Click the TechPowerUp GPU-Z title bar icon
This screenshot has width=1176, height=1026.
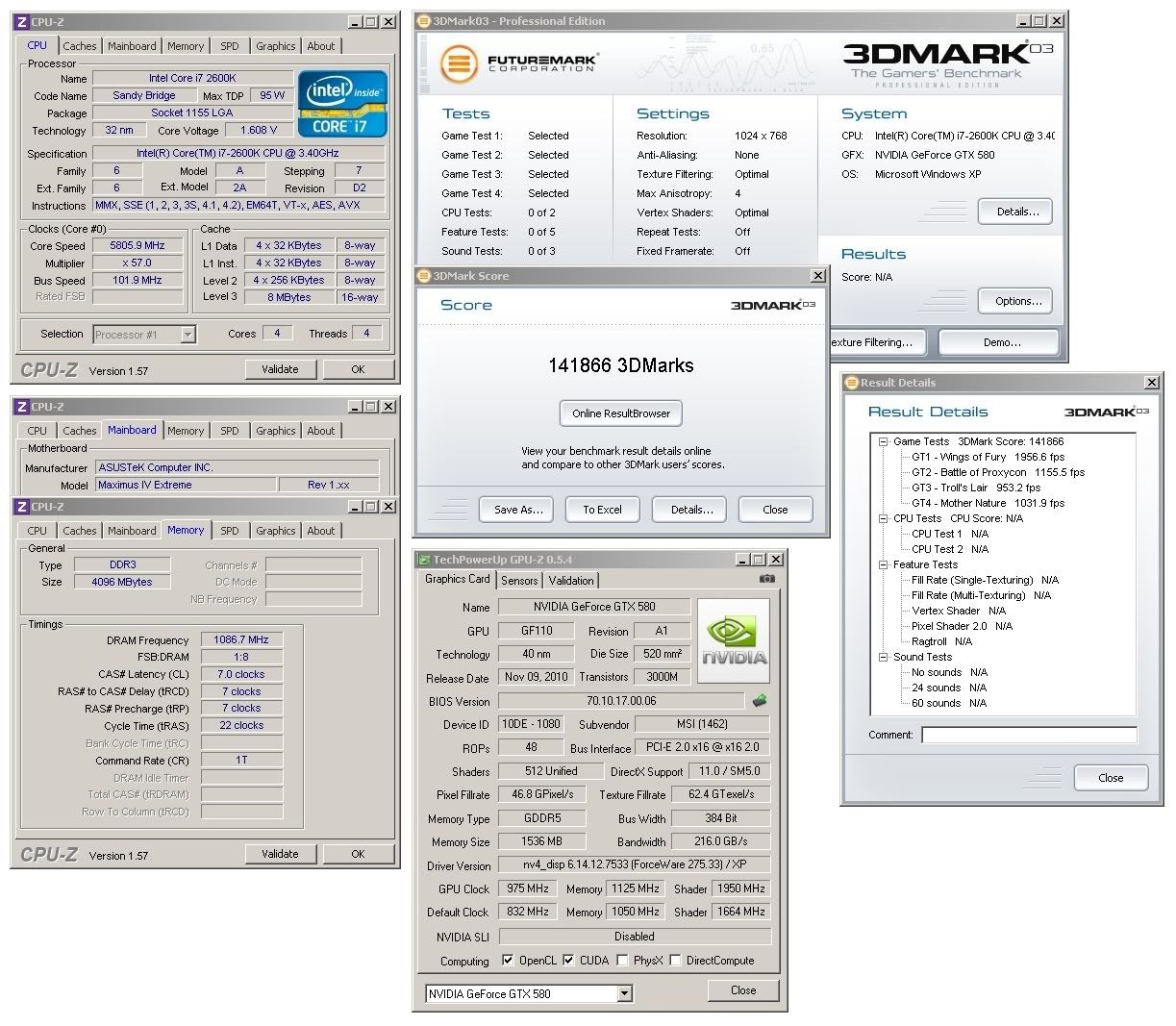pyautogui.click(x=423, y=560)
